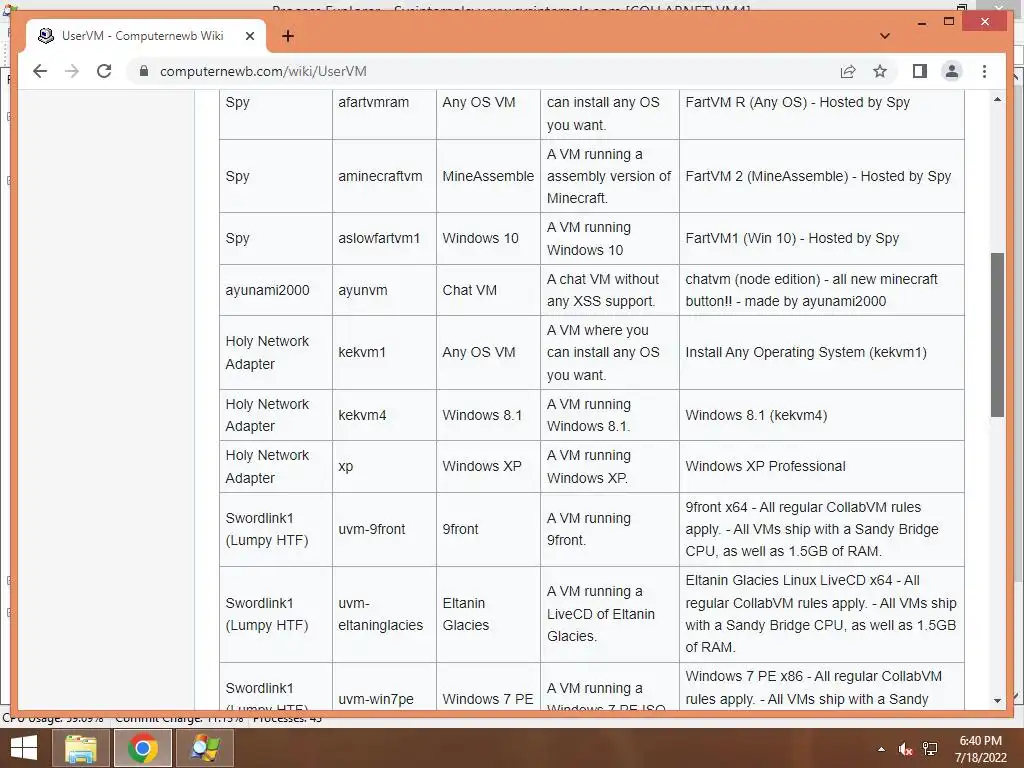Image resolution: width=1024 pixels, height=768 pixels.
Task: Select the afartvmram cell
Action: [384, 113]
